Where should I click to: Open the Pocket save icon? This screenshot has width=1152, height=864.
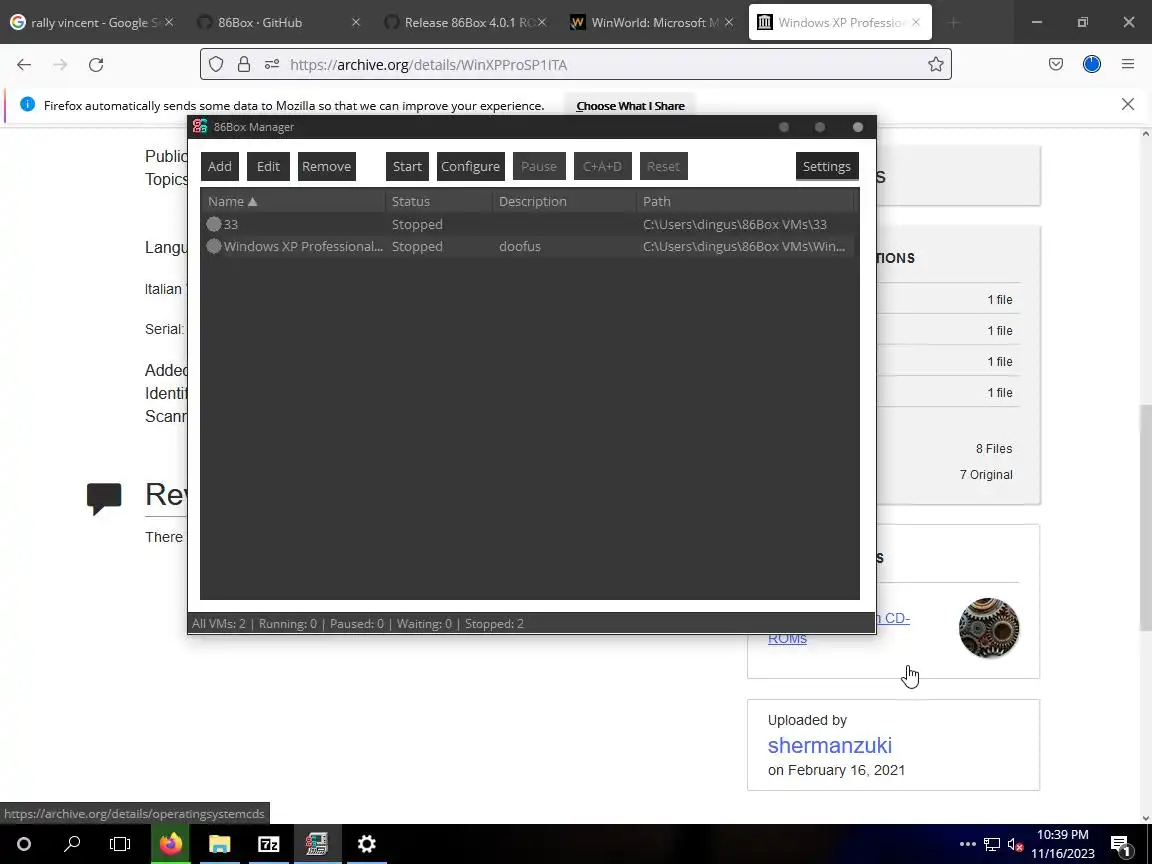1056,65
